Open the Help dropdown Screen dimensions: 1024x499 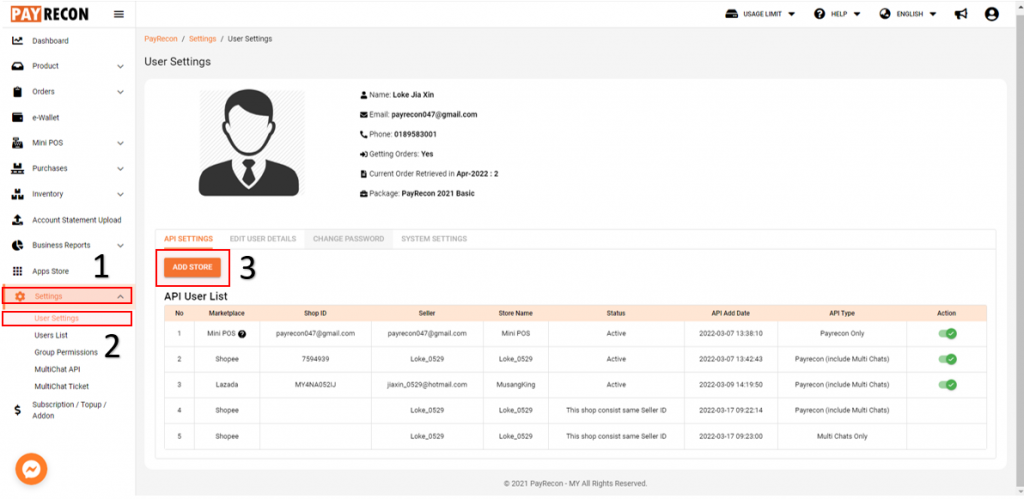pyautogui.click(x=837, y=14)
